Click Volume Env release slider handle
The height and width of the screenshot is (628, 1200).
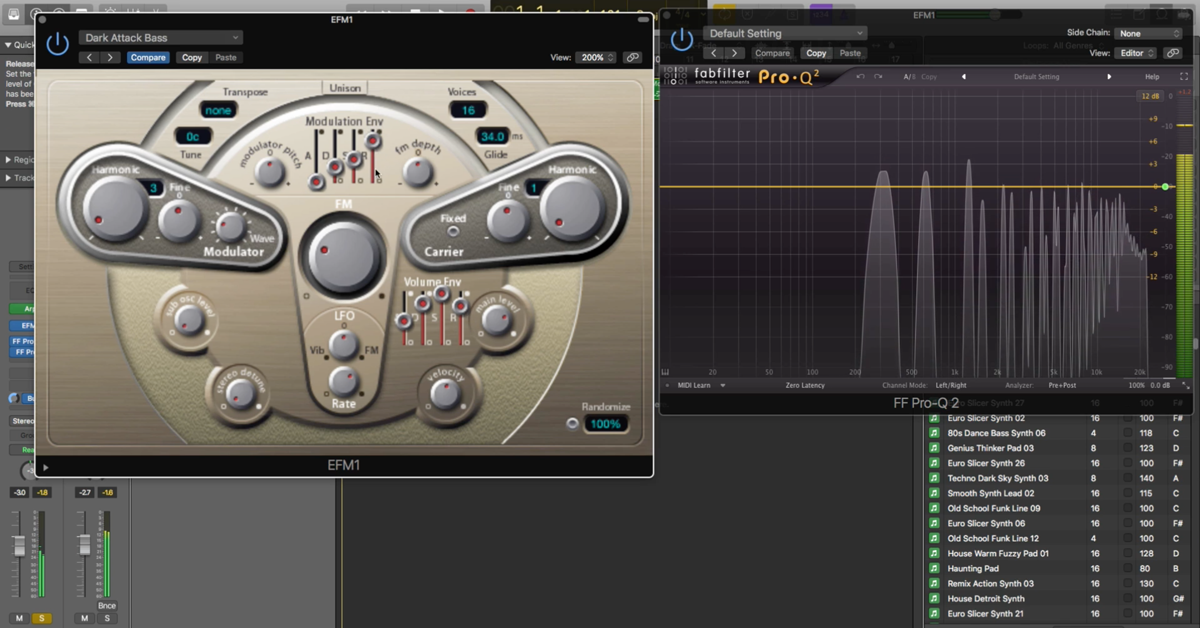coord(460,305)
